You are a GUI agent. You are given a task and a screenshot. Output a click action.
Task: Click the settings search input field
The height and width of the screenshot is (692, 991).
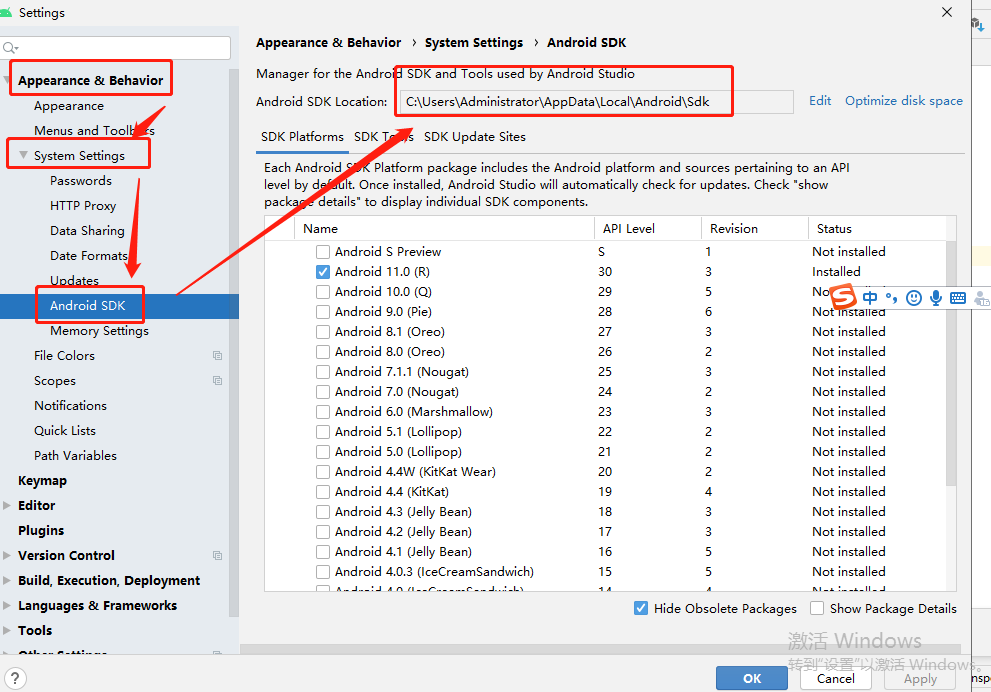(x=116, y=48)
